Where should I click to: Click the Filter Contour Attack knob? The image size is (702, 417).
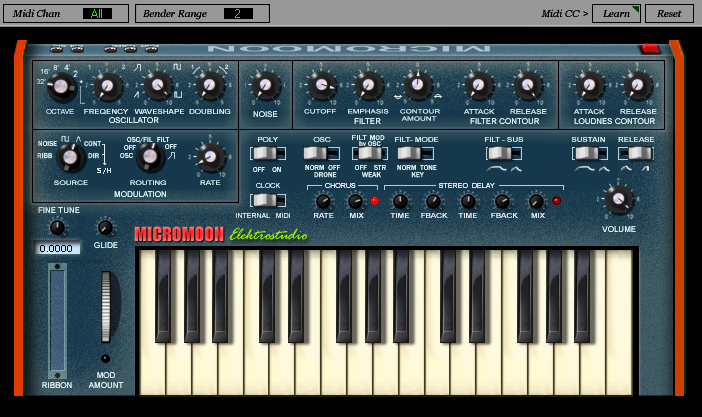coord(479,85)
